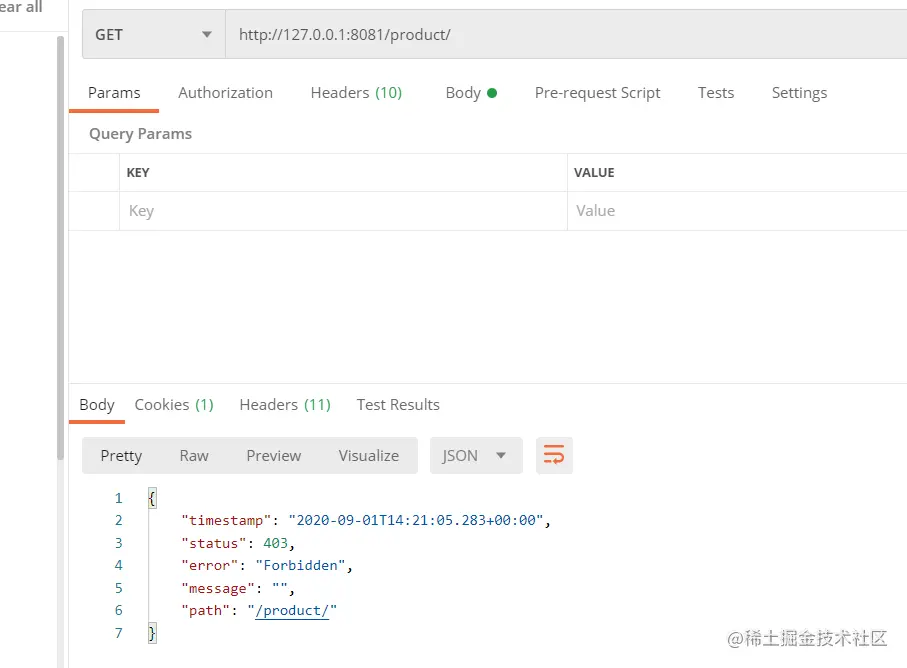Show the response Cookies (1) tab

pyautogui.click(x=174, y=405)
